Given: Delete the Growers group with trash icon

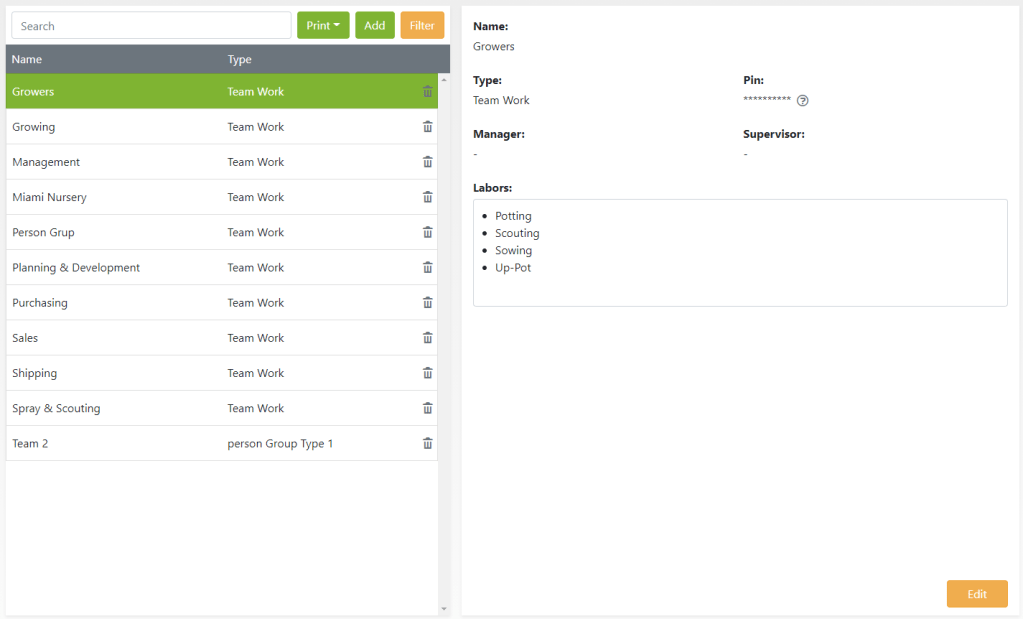Looking at the screenshot, I should (x=428, y=92).
